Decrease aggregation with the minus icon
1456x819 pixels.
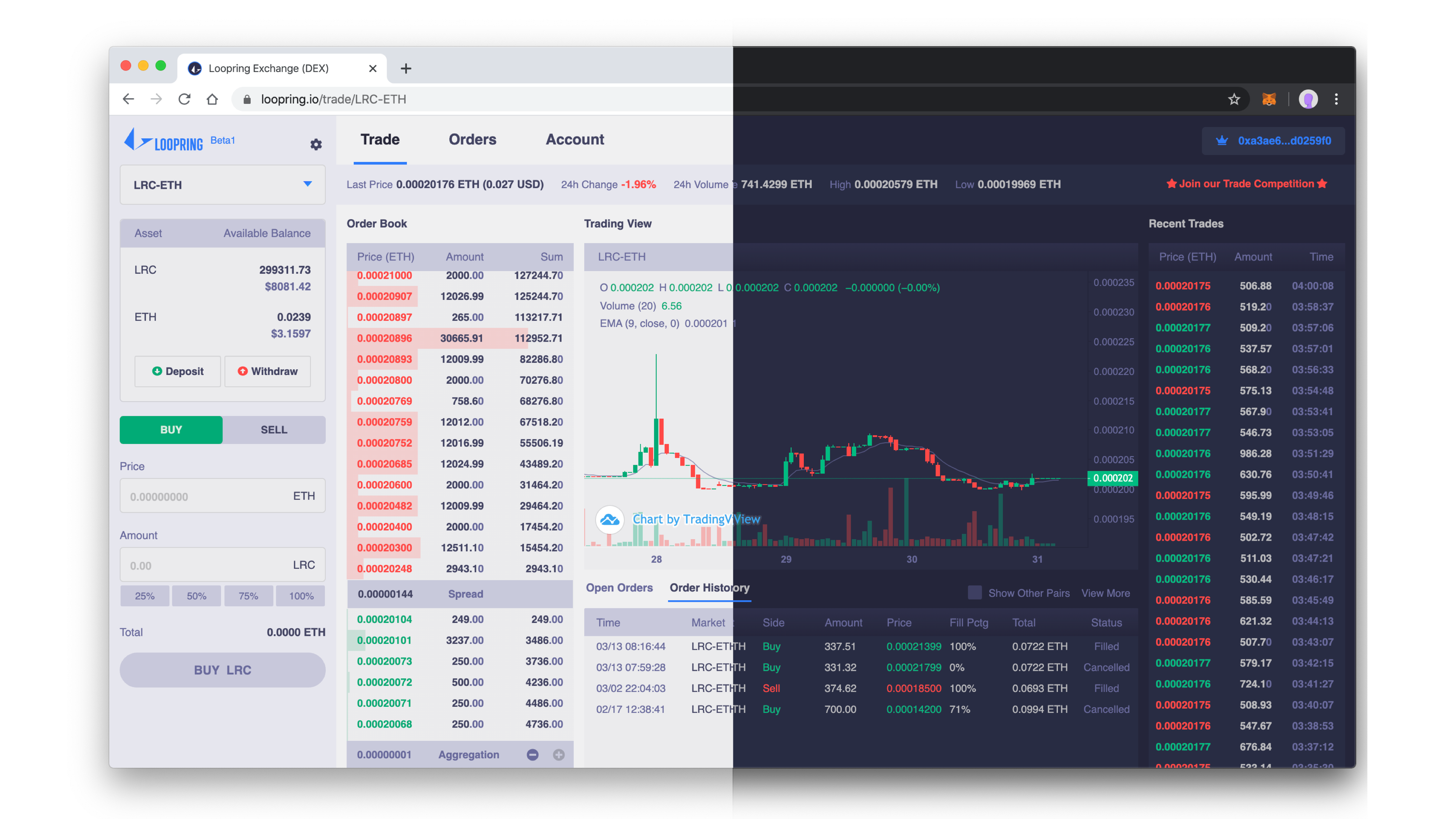coord(532,755)
